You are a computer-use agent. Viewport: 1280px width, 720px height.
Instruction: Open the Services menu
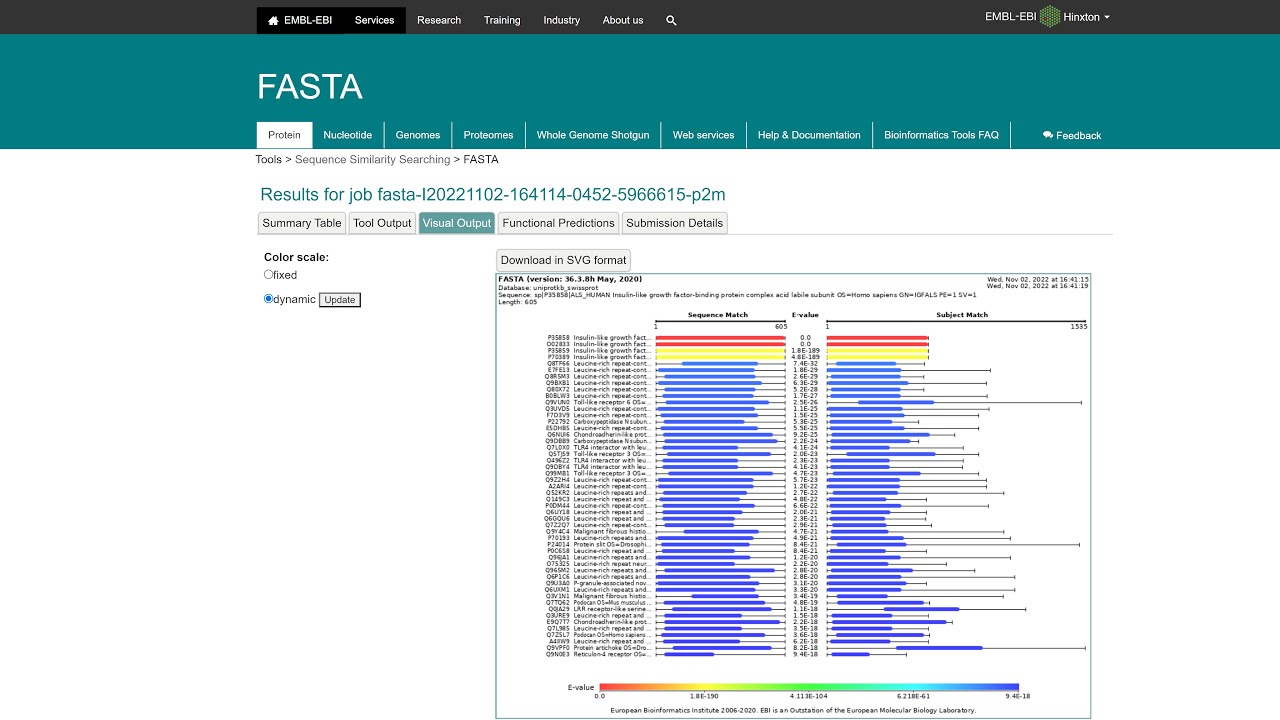[375, 20]
